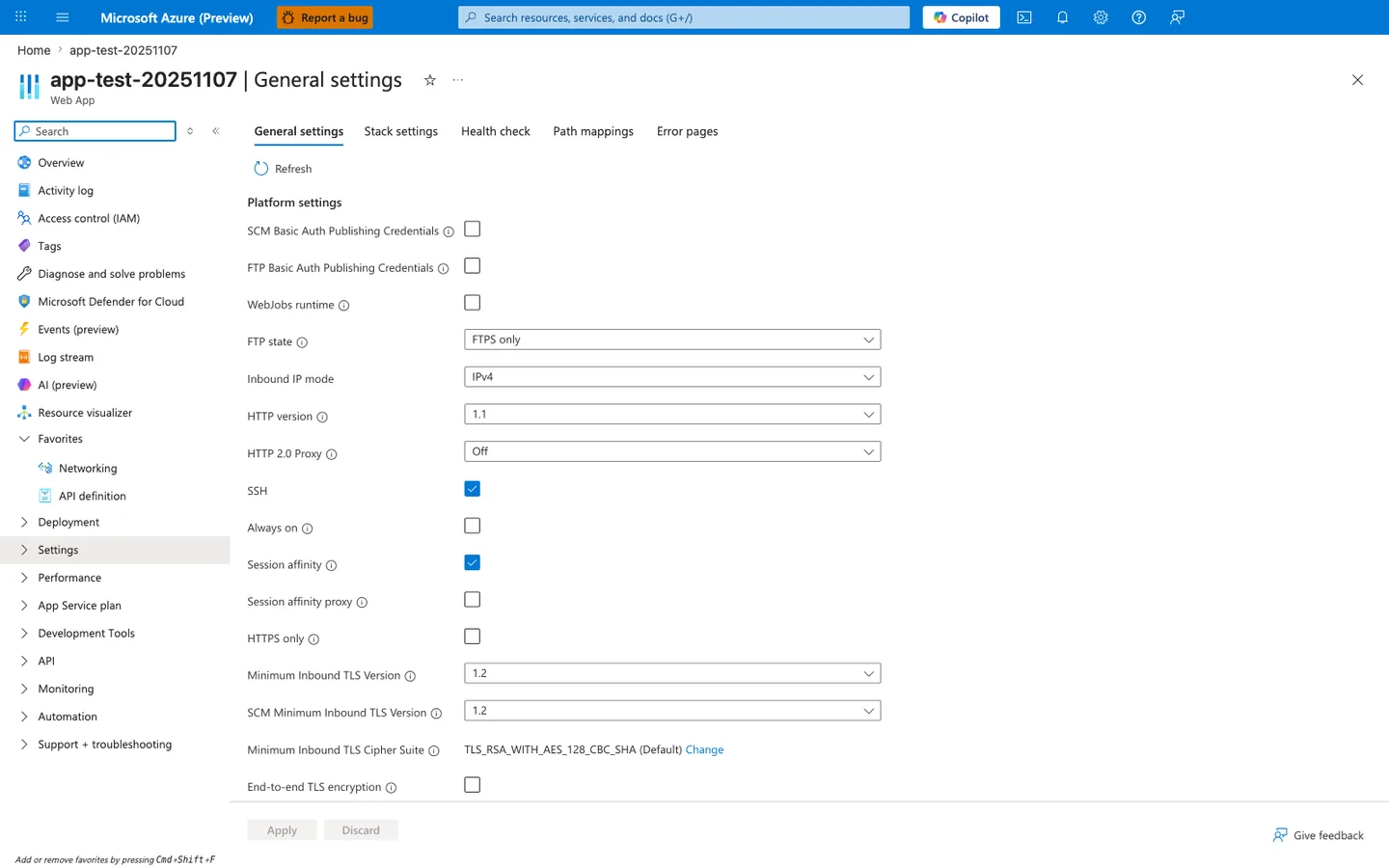Show info for SCM Basic Auth Publishing Credentials
1389x868 pixels.
pyautogui.click(x=449, y=231)
